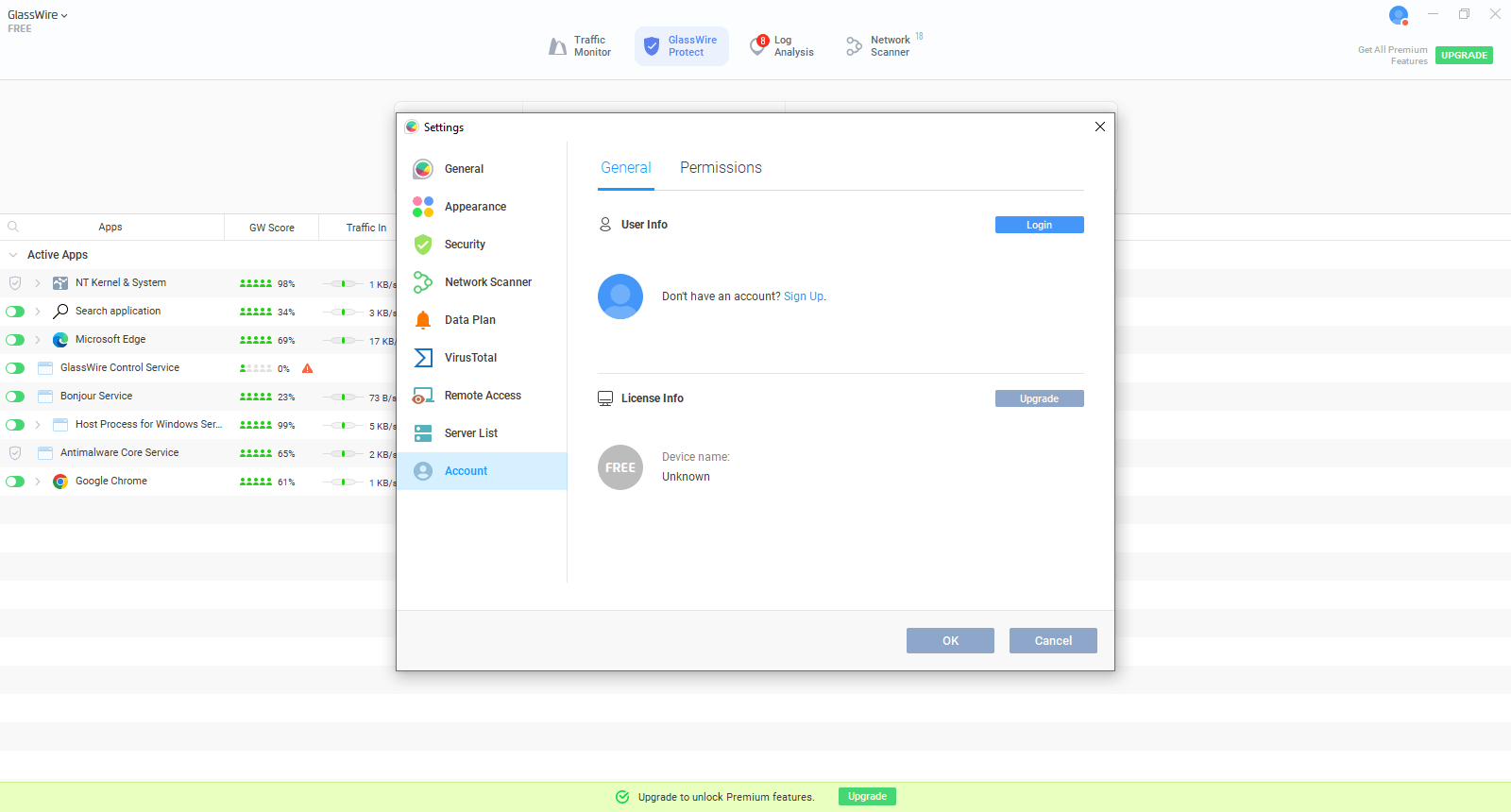Open the Remote Access monitor icon
This screenshot has width=1511, height=812.
click(423, 396)
